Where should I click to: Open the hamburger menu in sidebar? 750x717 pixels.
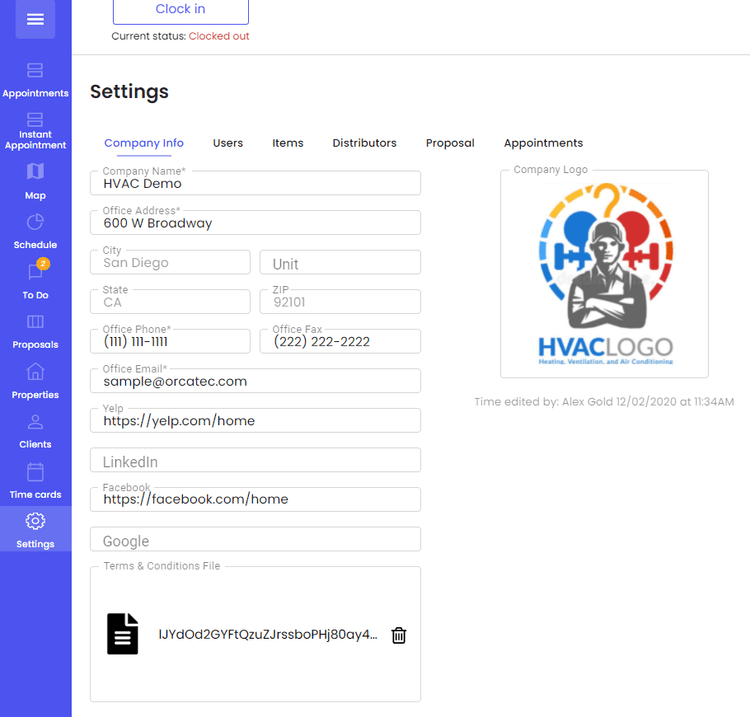coord(35,19)
